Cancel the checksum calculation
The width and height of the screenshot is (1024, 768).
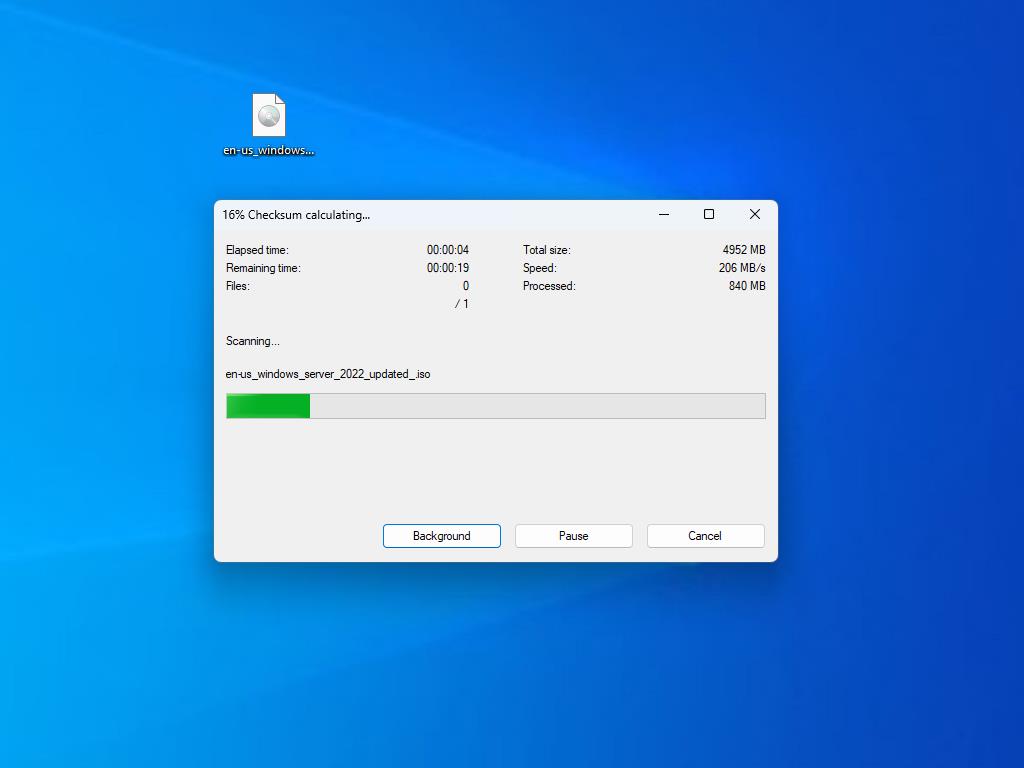(705, 536)
